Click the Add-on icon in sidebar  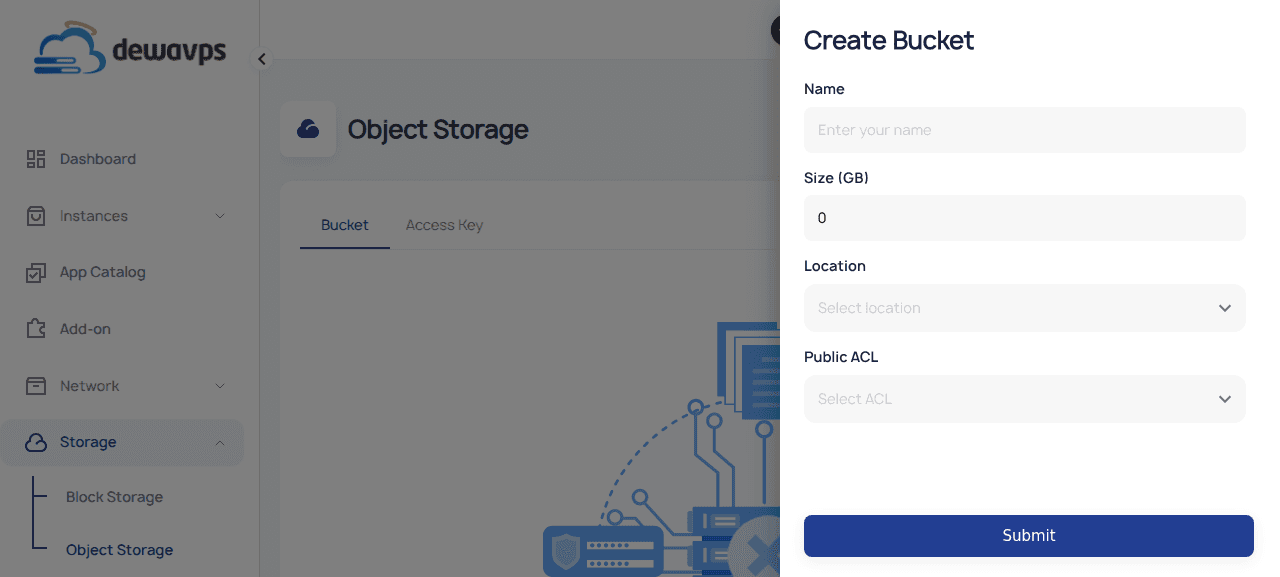[x=36, y=328]
